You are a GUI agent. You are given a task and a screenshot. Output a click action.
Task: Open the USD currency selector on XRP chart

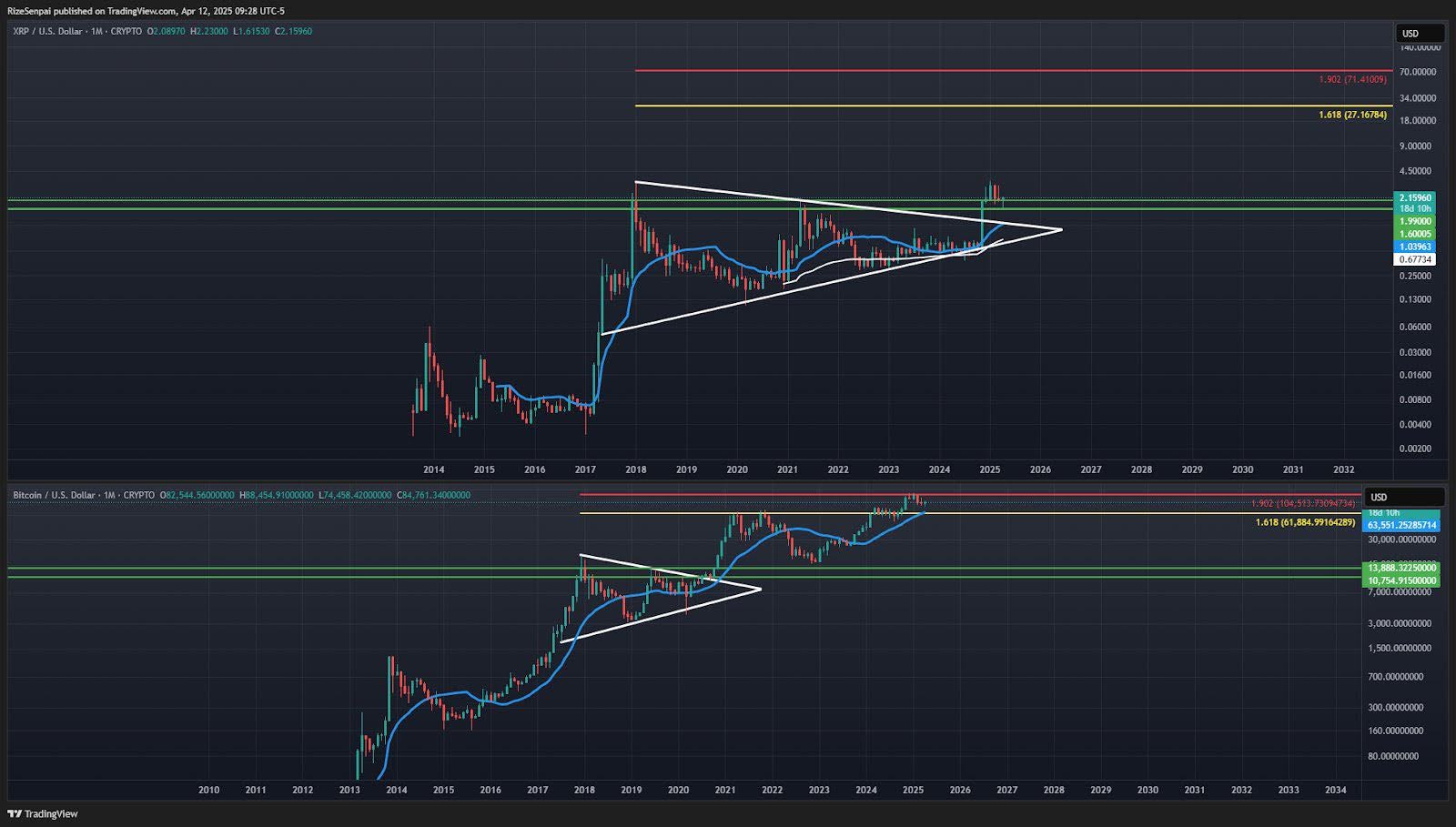coord(1419,34)
